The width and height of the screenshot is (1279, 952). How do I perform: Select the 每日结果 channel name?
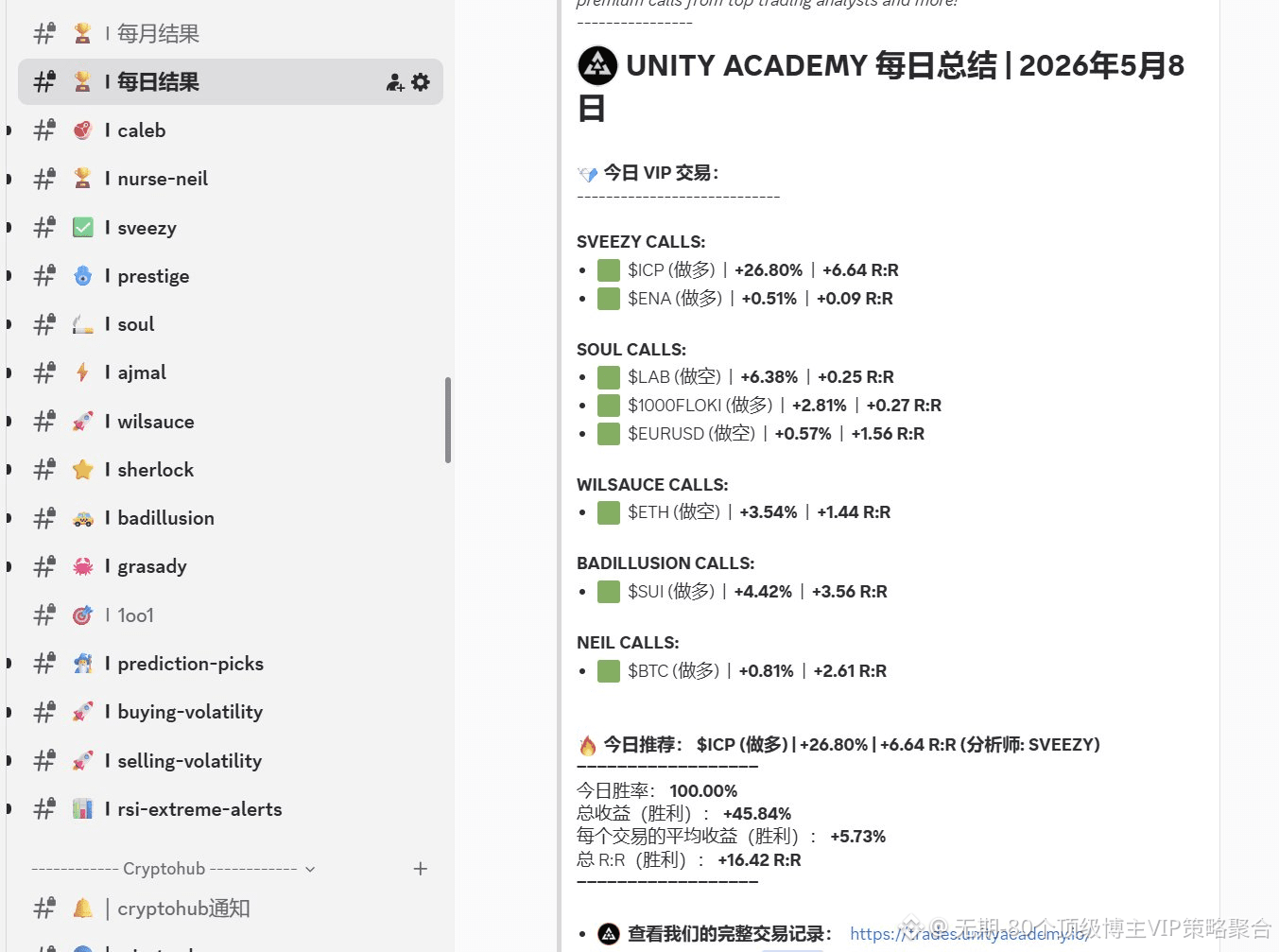[159, 82]
